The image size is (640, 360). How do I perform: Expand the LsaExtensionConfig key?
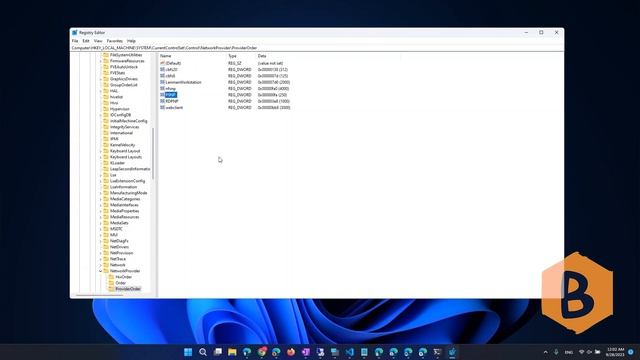[x=101, y=181]
